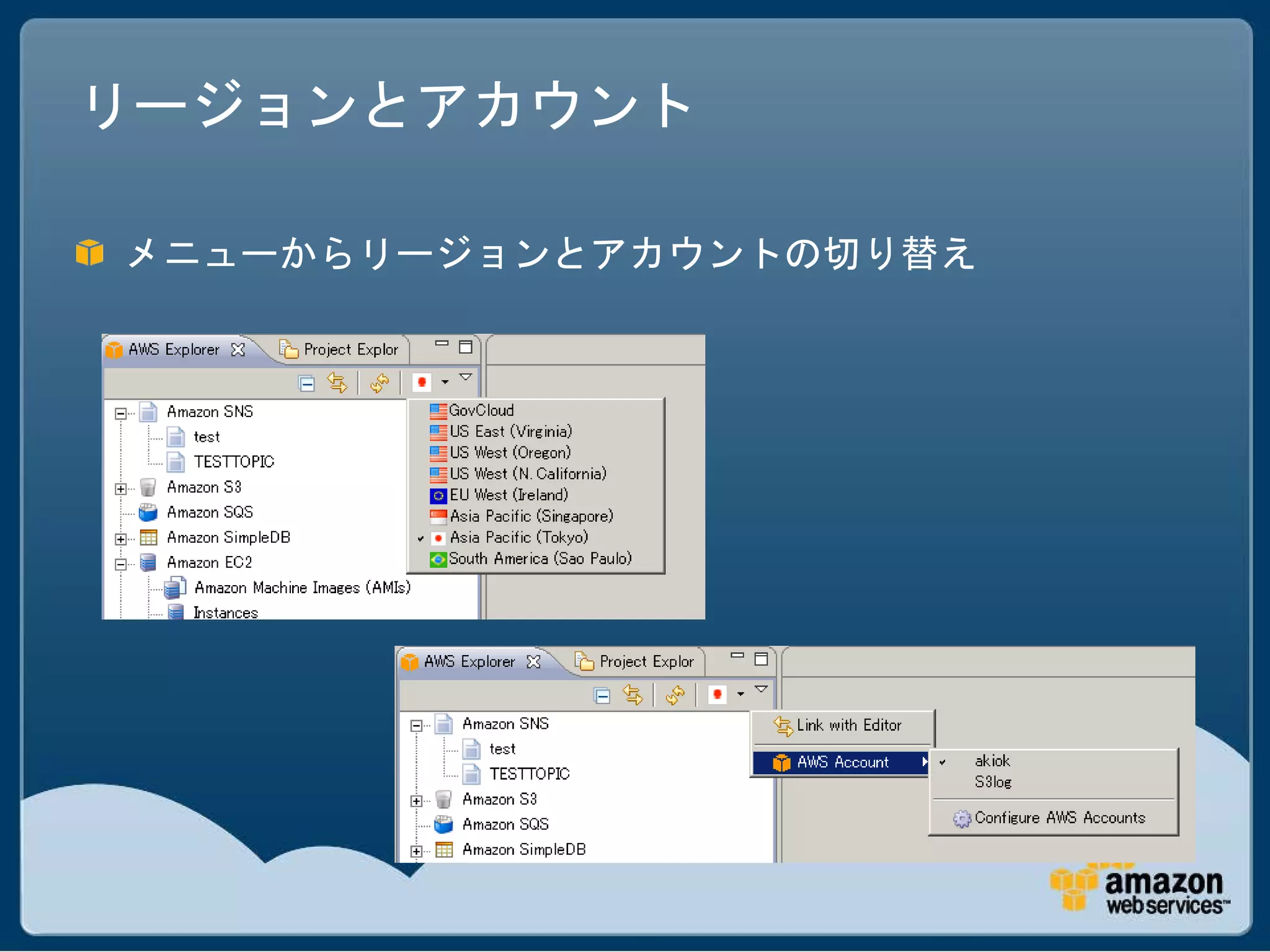Click the Amazon SQS icon in upper tree
Screen dimensions: 1270x952
148,513
